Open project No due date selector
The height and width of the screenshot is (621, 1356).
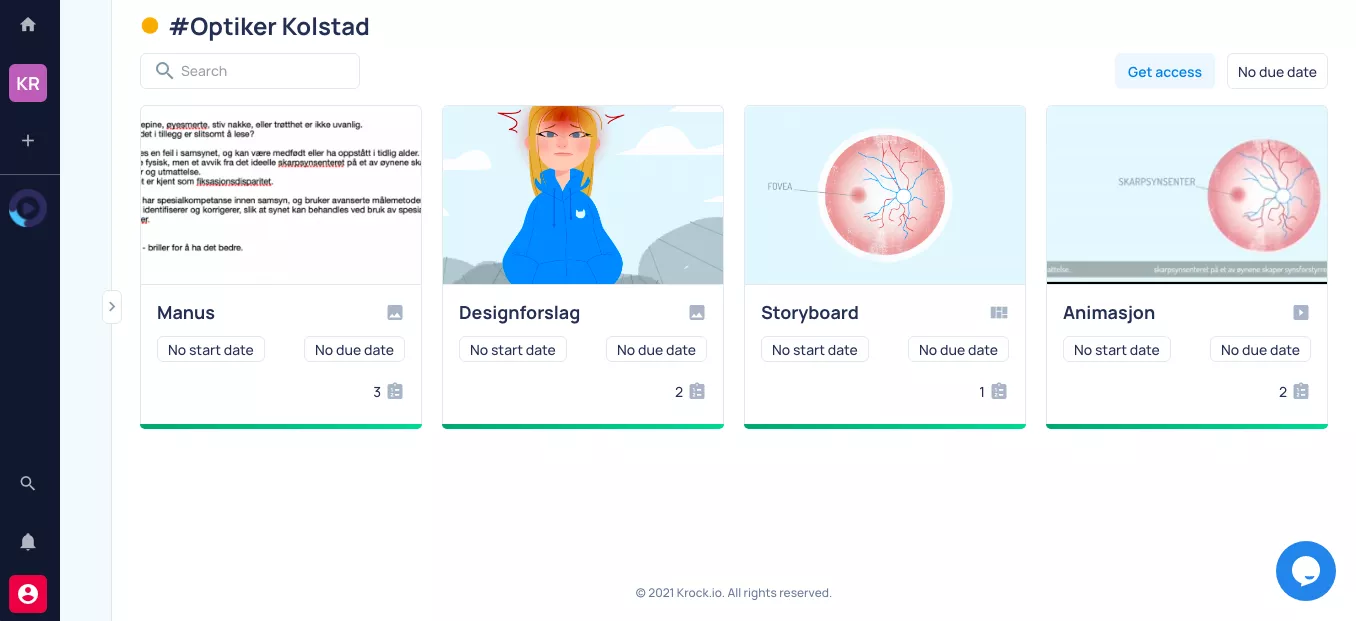tap(1277, 72)
